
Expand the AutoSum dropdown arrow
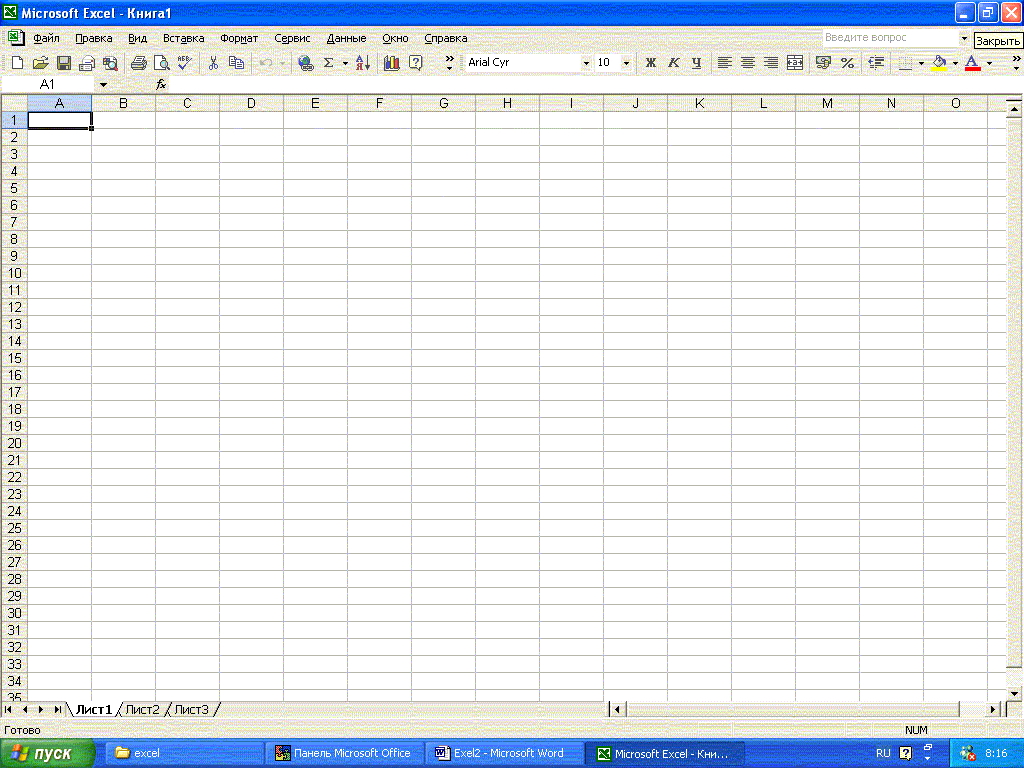345,63
